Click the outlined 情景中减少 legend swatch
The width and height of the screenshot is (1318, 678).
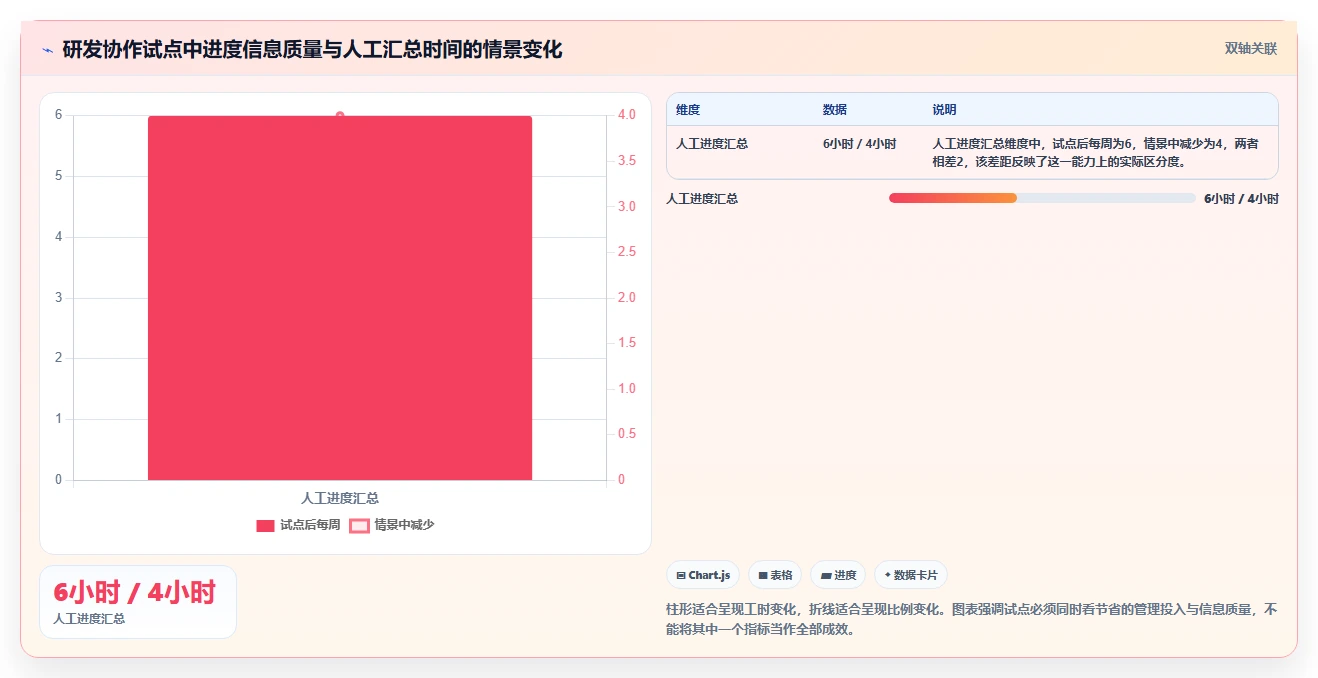point(359,525)
